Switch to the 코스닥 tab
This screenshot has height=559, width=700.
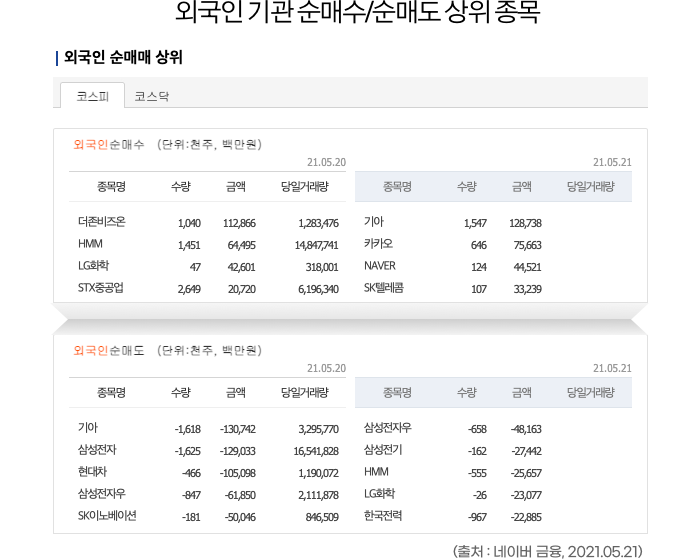(152, 96)
